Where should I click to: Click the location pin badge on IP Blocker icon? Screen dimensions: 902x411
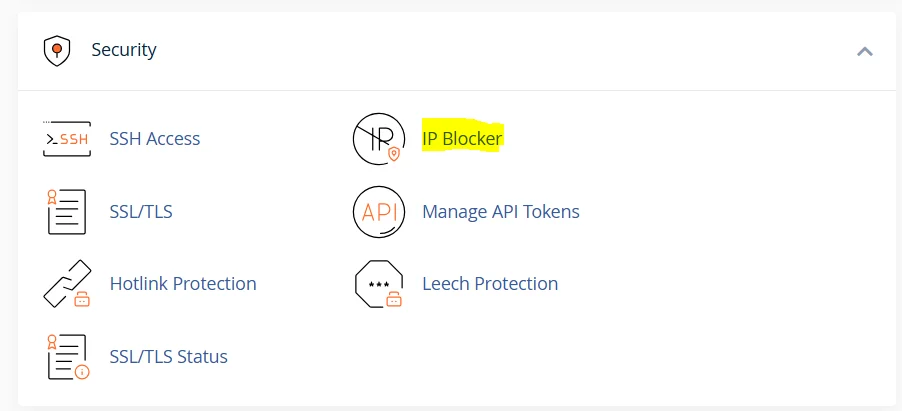[x=394, y=154]
